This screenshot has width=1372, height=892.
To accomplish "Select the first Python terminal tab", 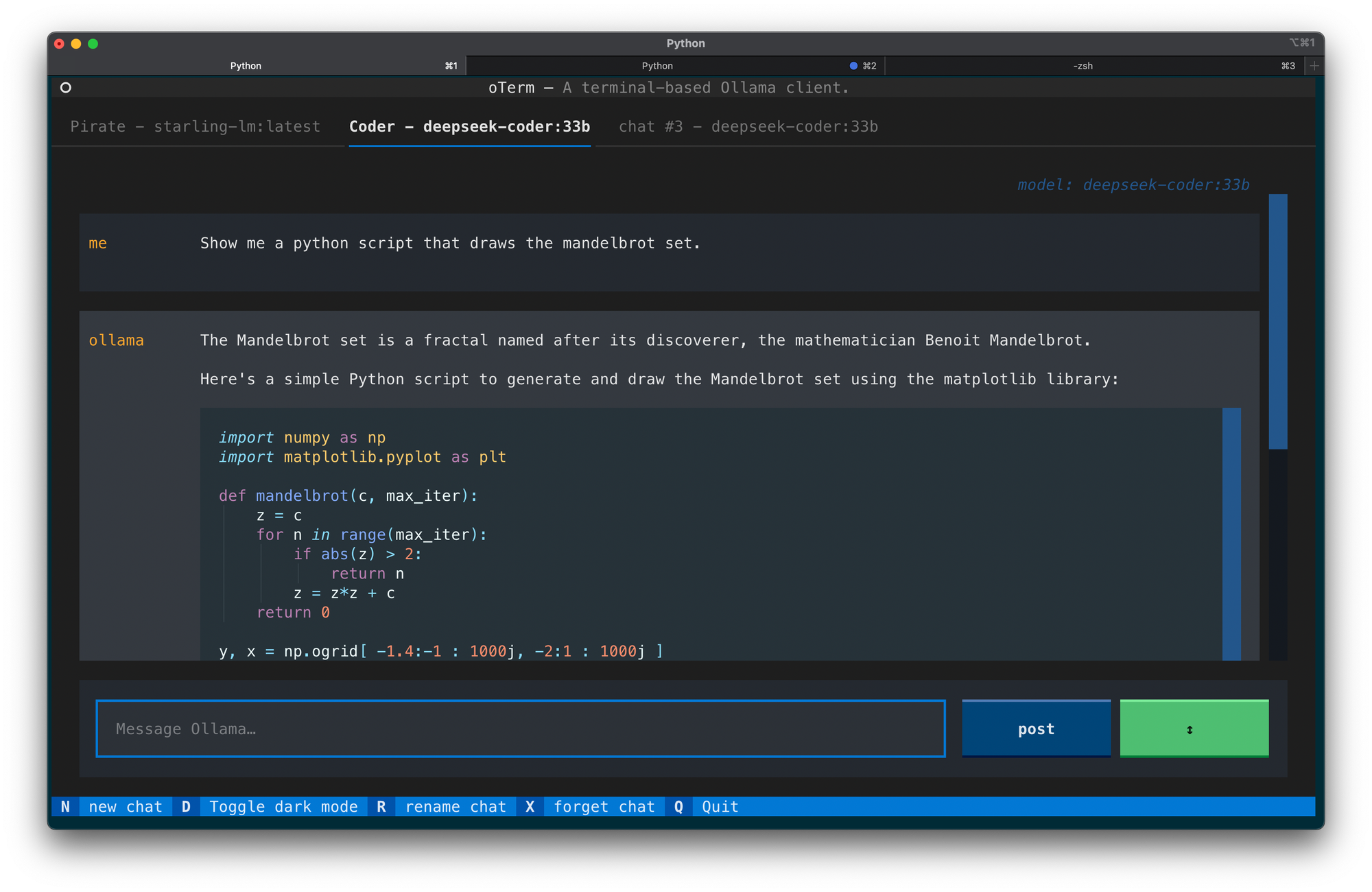I will pos(246,66).
